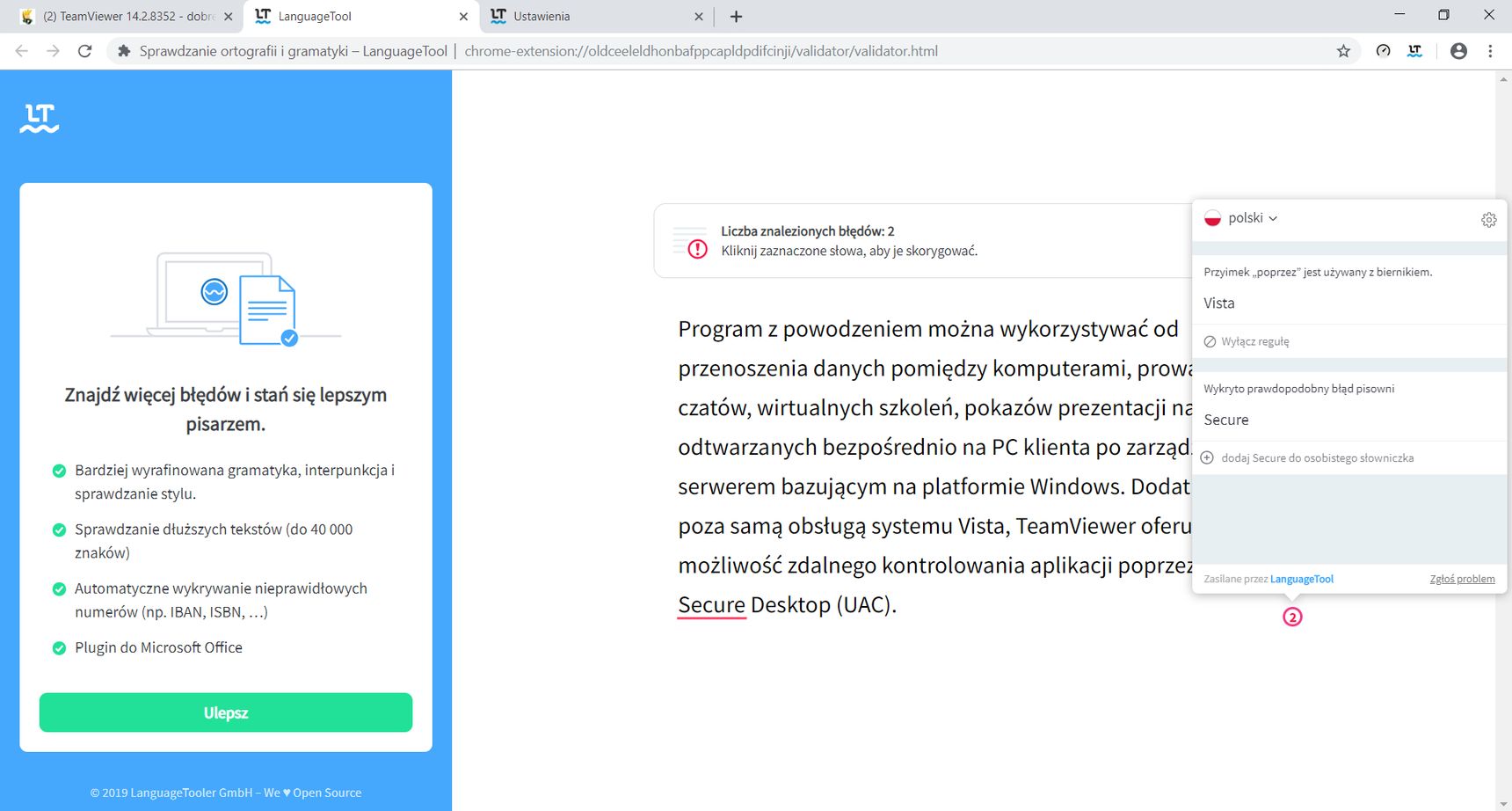Open the Chrome profile avatar menu

click(x=1458, y=51)
